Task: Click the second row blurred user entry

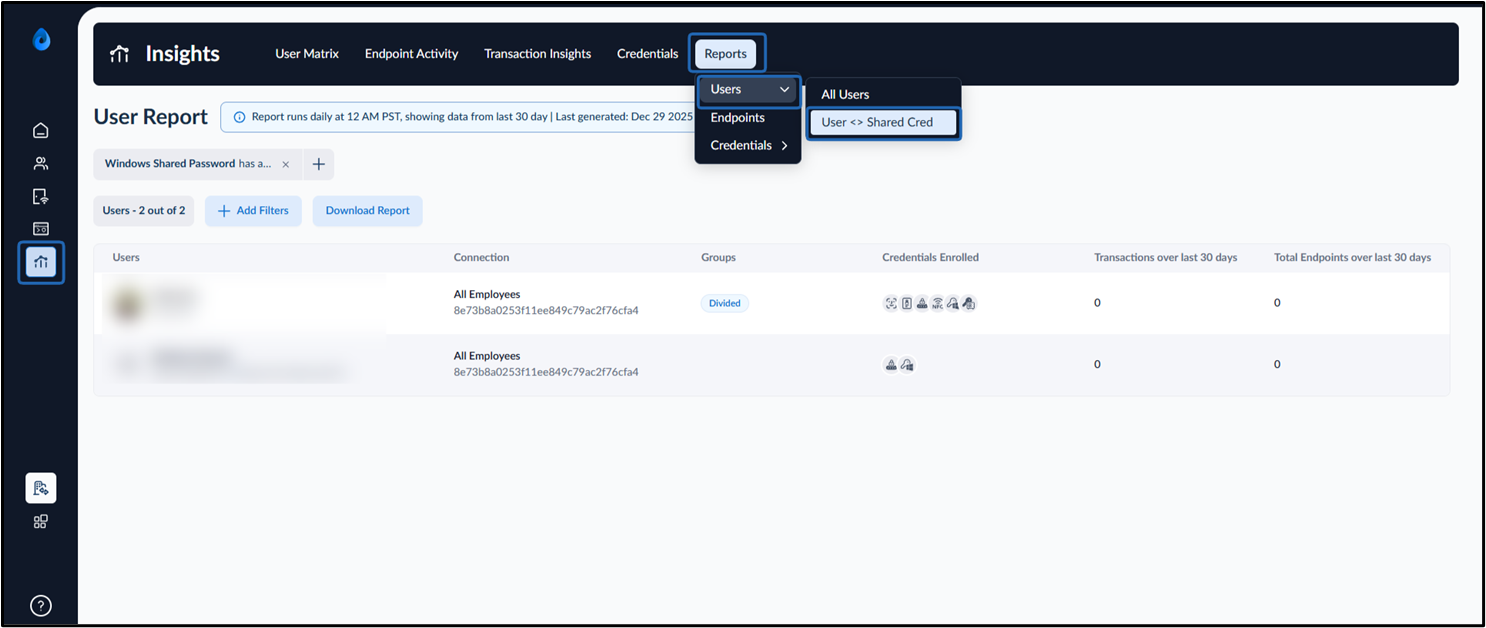Action: click(230, 364)
